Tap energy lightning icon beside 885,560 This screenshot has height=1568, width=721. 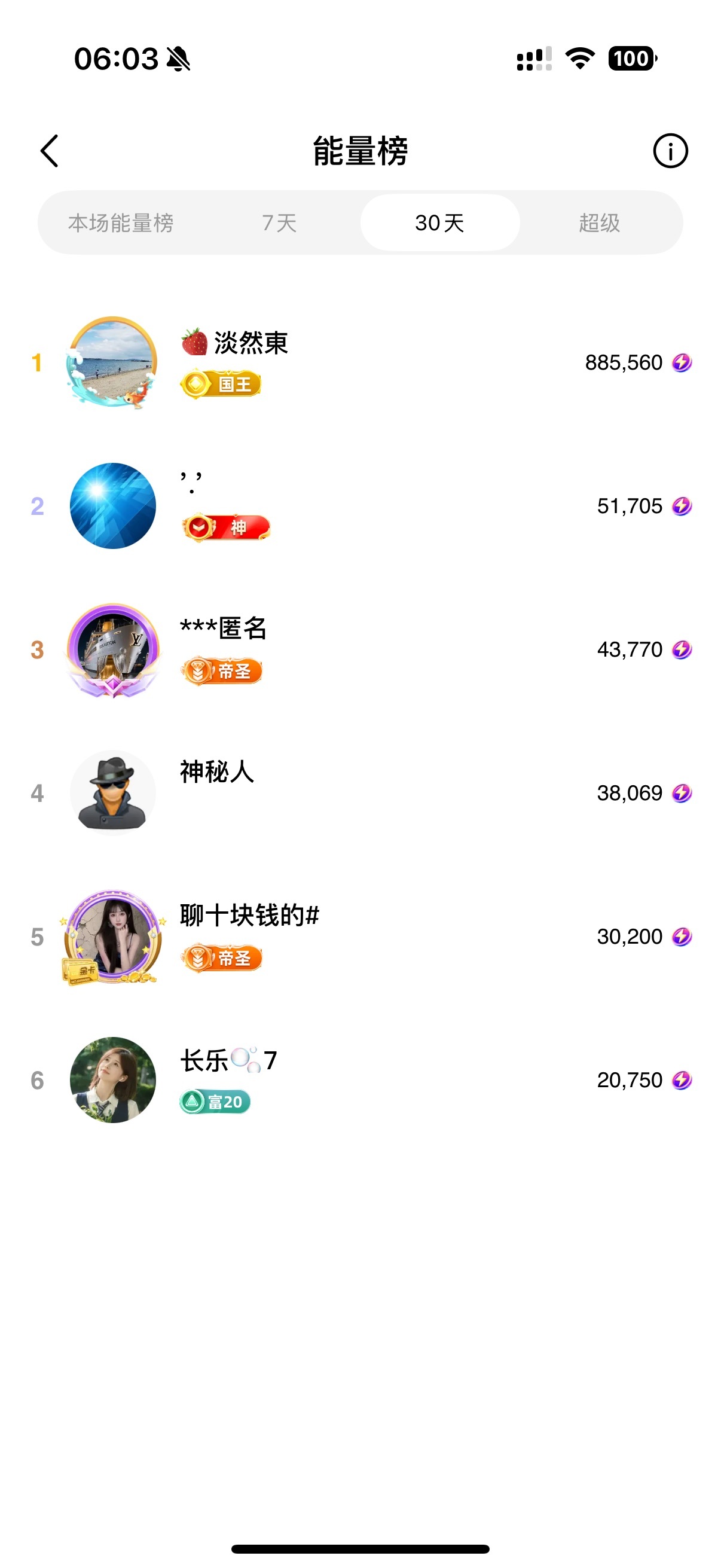pos(682,363)
